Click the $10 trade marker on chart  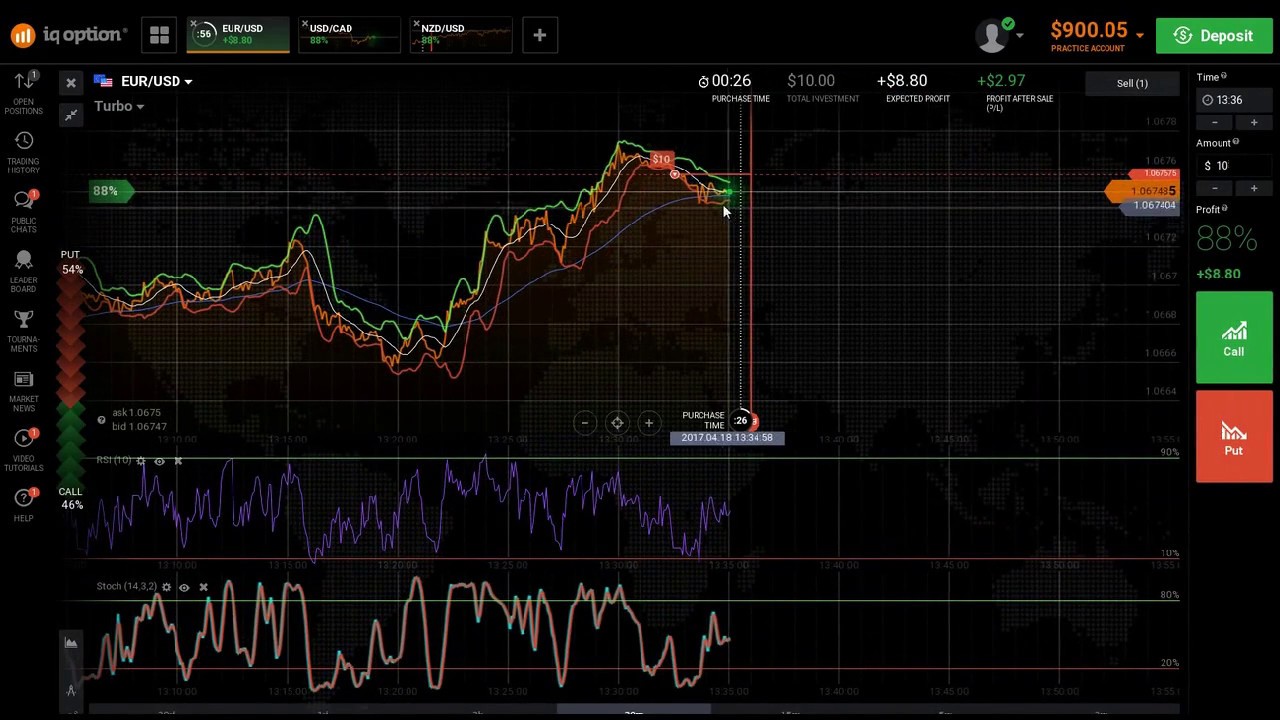coord(661,160)
